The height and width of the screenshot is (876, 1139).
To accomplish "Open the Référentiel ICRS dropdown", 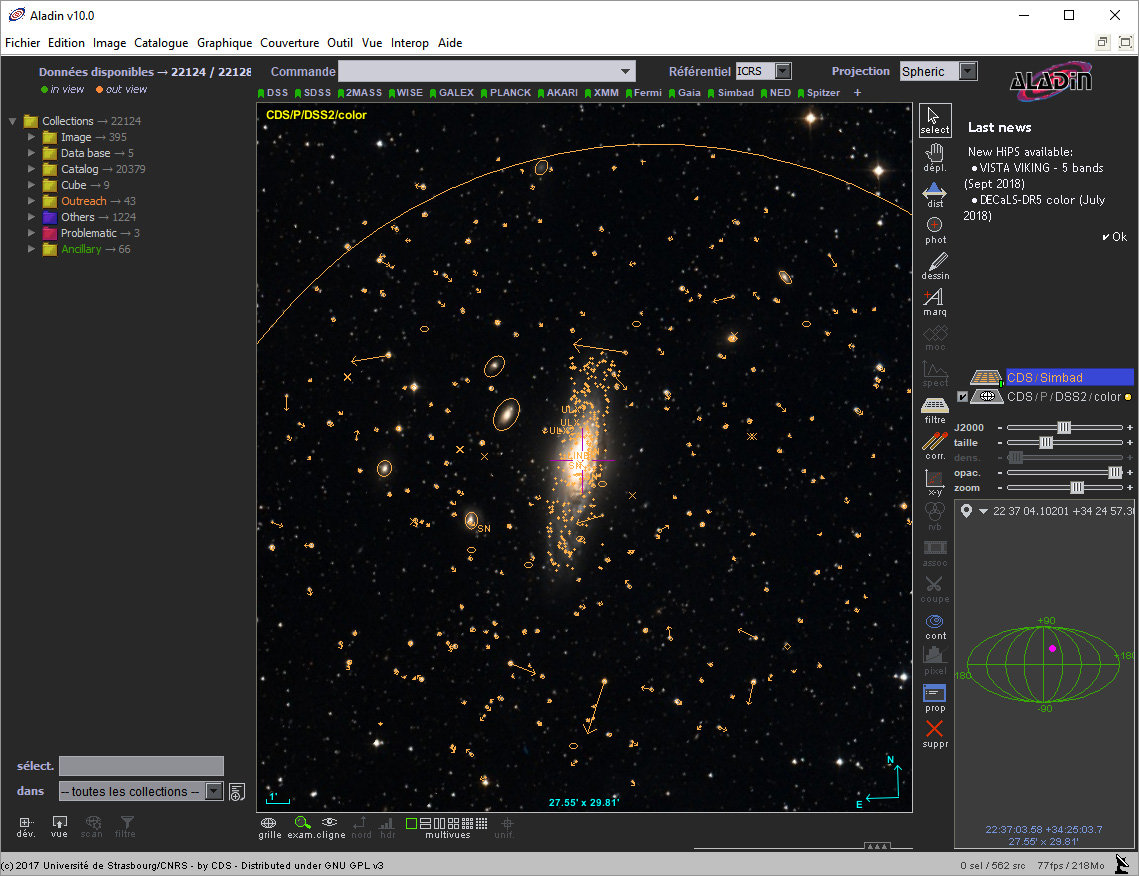I will 782,71.
